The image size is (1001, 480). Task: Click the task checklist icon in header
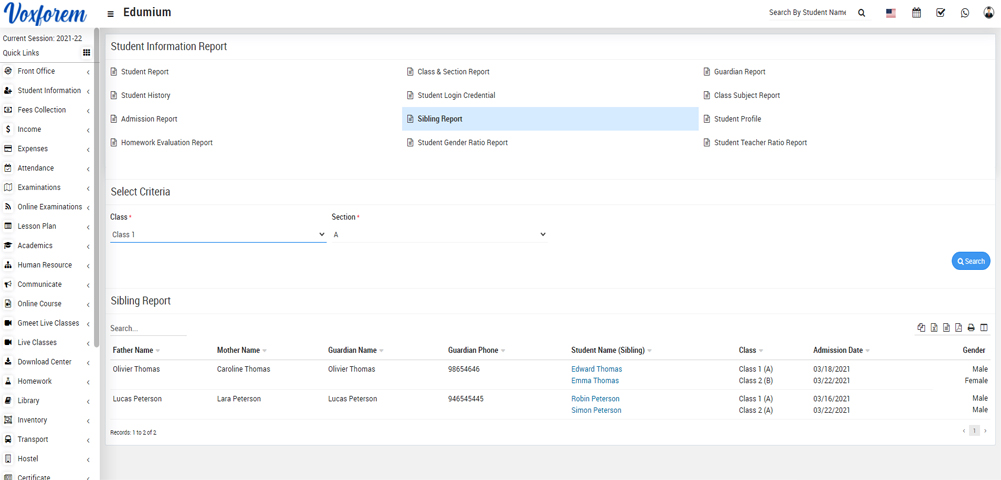click(940, 13)
